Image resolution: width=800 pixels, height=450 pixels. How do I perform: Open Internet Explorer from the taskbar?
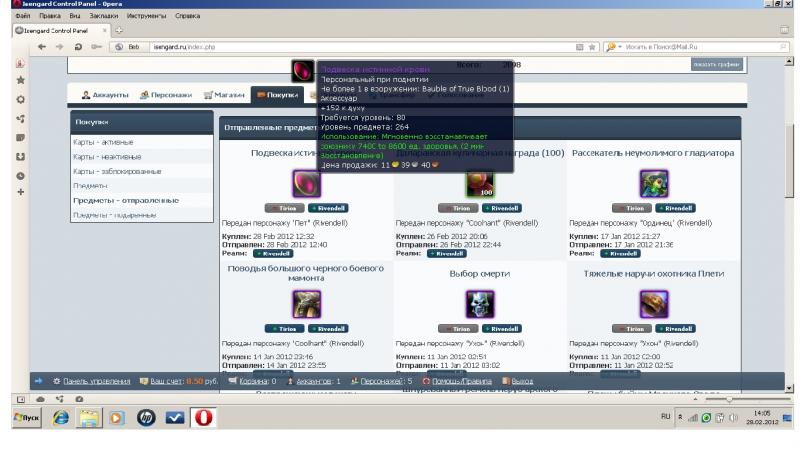tap(61, 418)
